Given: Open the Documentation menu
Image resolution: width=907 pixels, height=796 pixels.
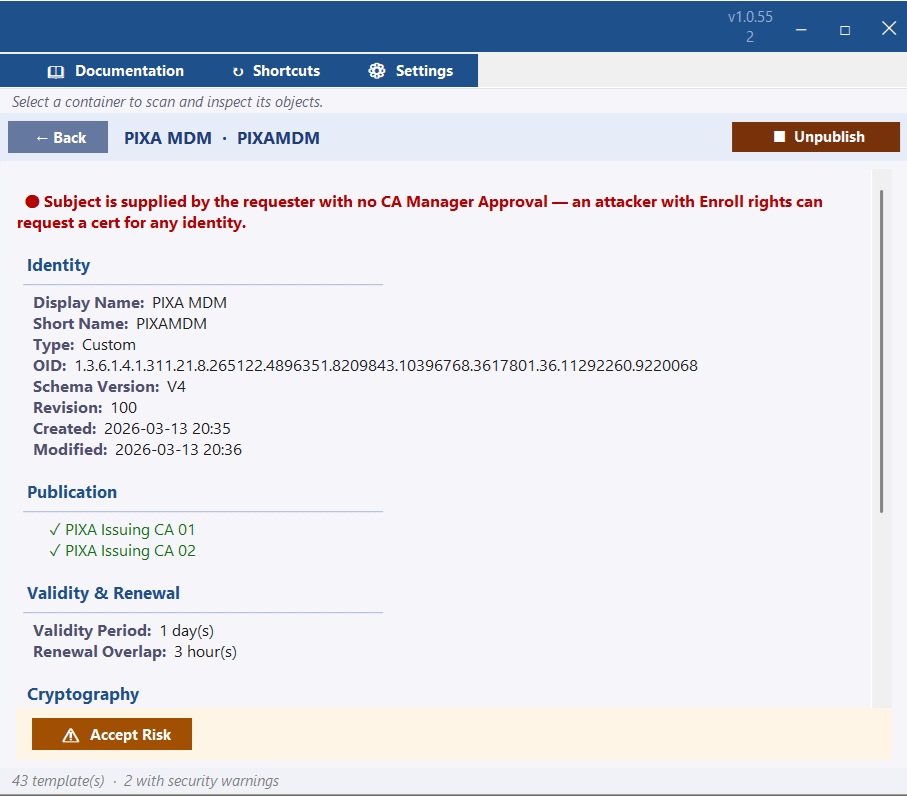Looking at the screenshot, I should click(116, 71).
